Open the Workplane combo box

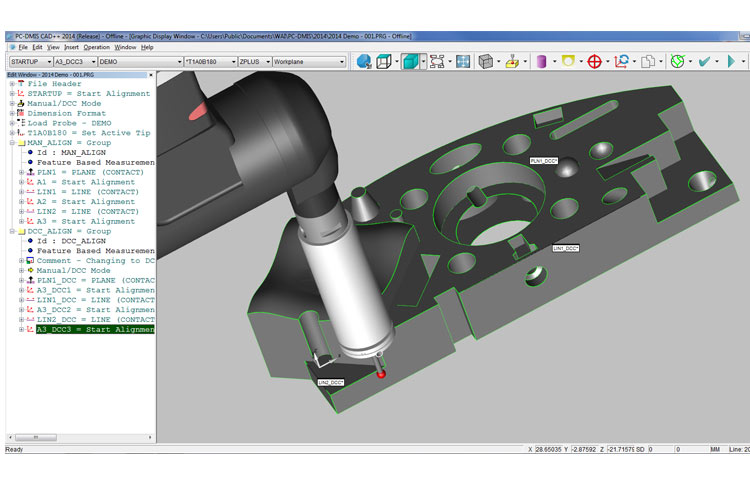[x=309, y=62]
